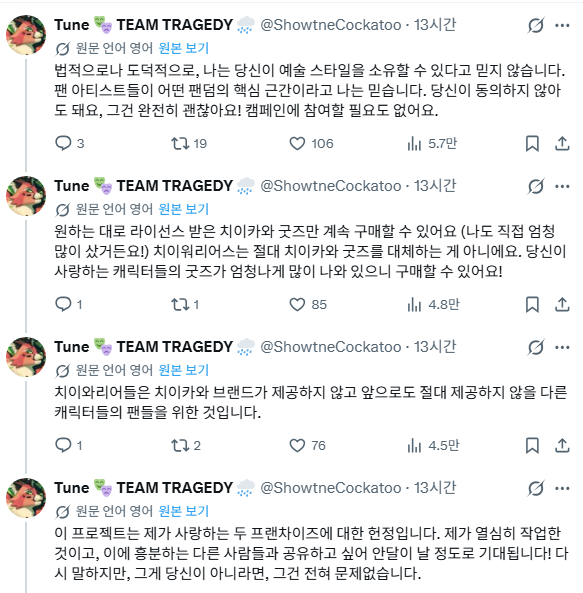The image size is (583, 593).
Task: Reply to the first tweet with 3 comments
Action: coord(70,144)
